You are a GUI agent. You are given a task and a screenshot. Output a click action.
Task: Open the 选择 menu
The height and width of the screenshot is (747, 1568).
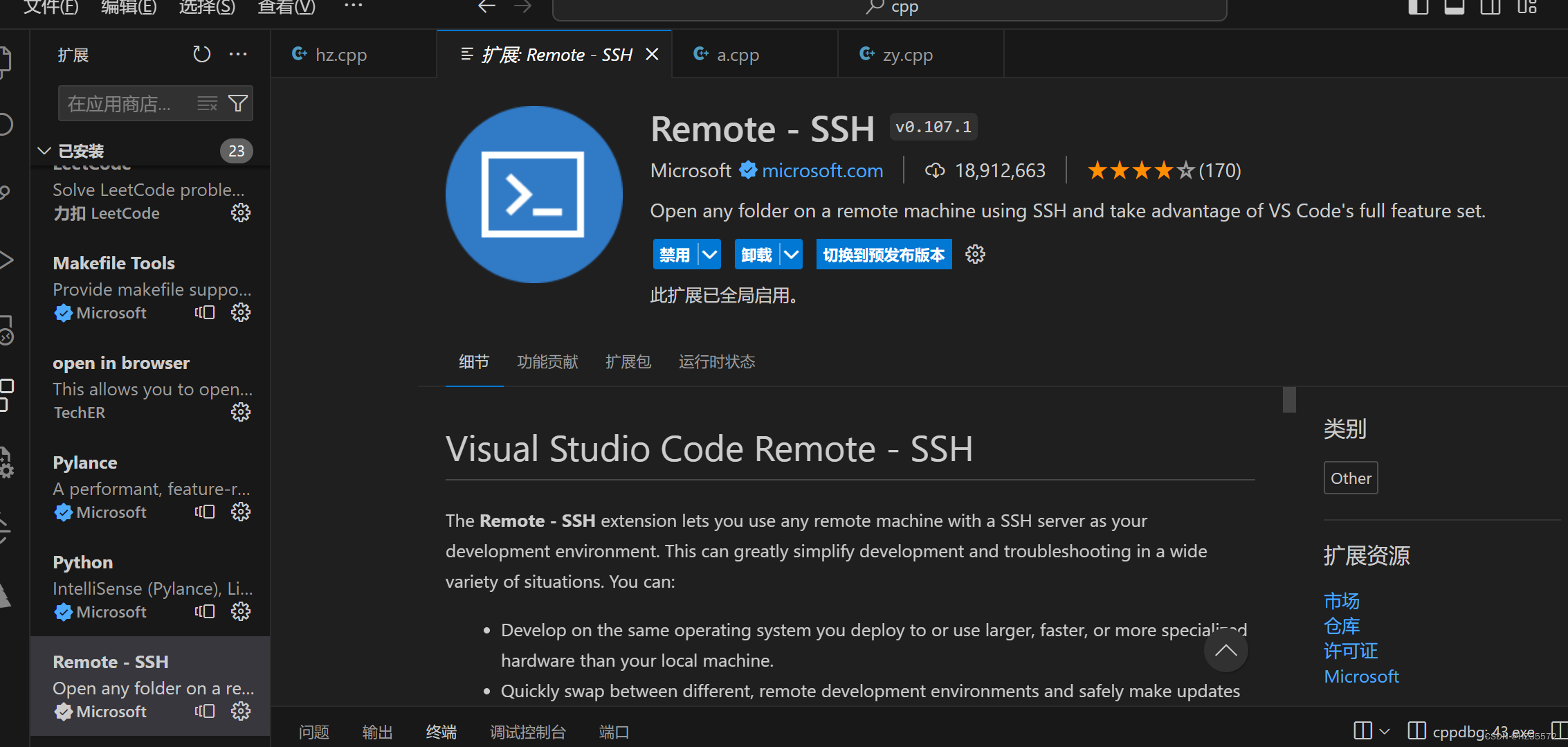click(207, 7)
